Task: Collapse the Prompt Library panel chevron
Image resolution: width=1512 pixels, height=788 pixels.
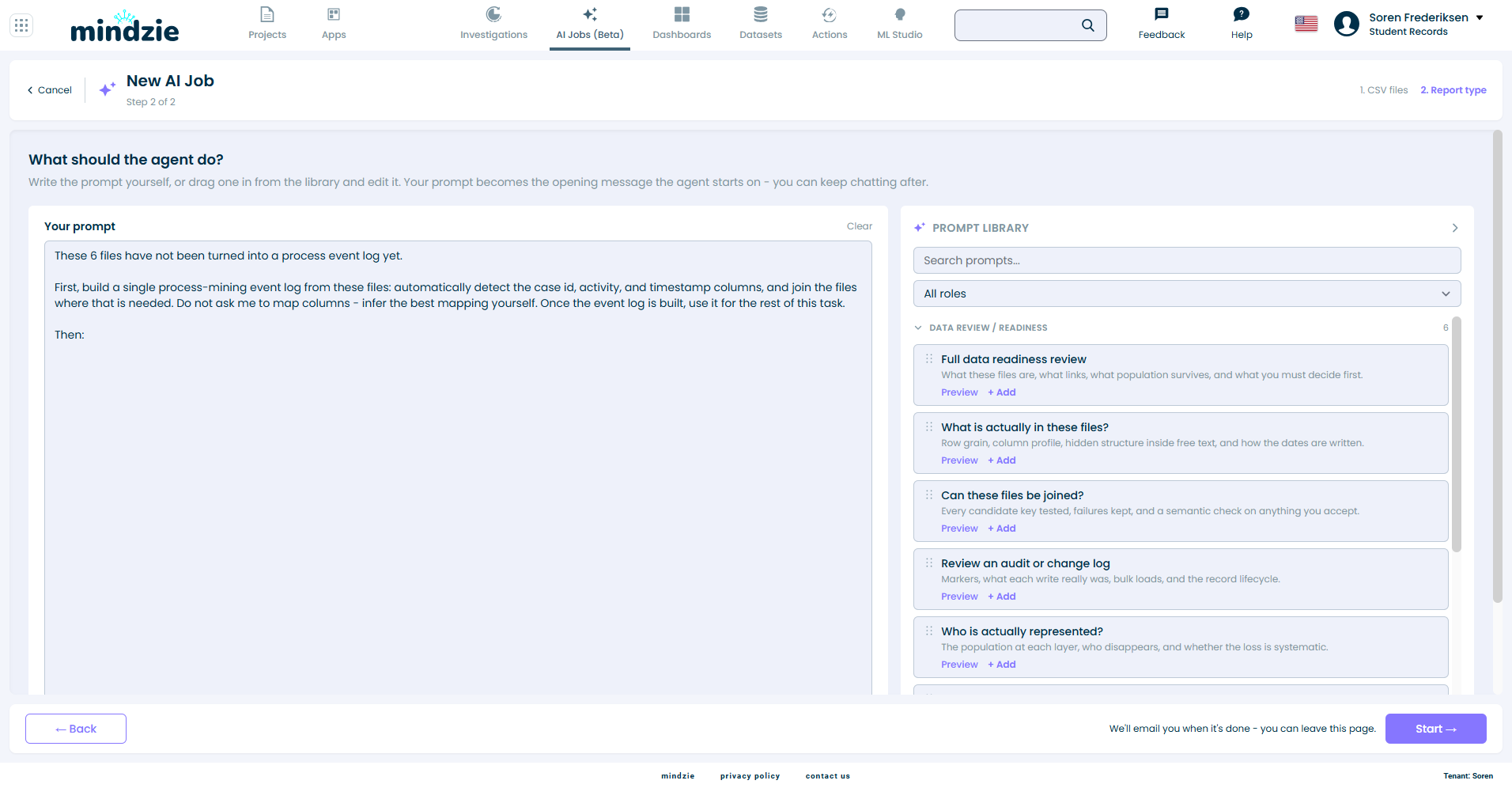Action: pos(1455,228)
